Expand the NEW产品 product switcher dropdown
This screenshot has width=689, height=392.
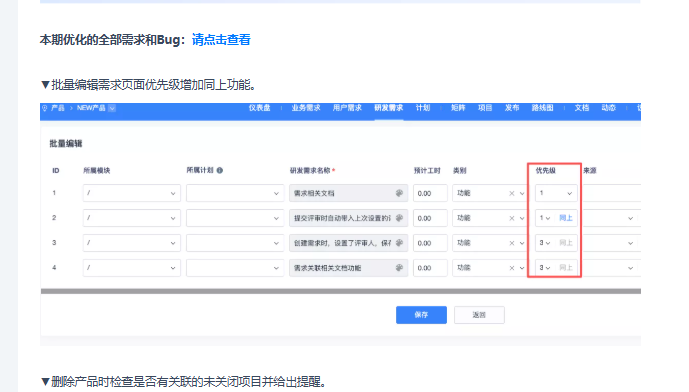(x=112, y=108)
